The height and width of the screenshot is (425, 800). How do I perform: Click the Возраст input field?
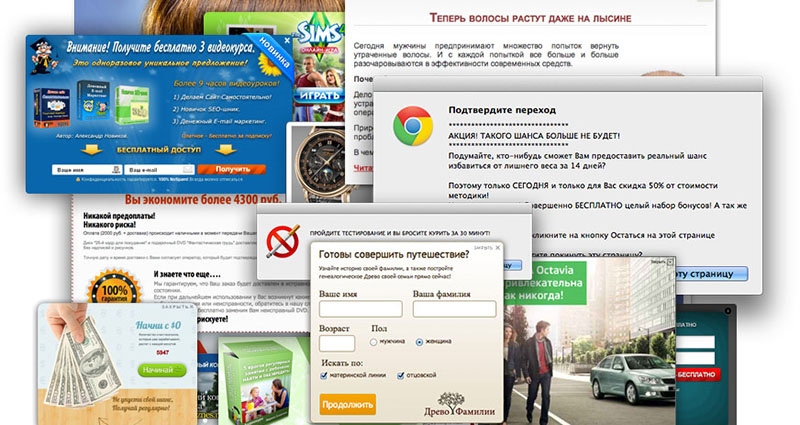(x=337, y=343)
